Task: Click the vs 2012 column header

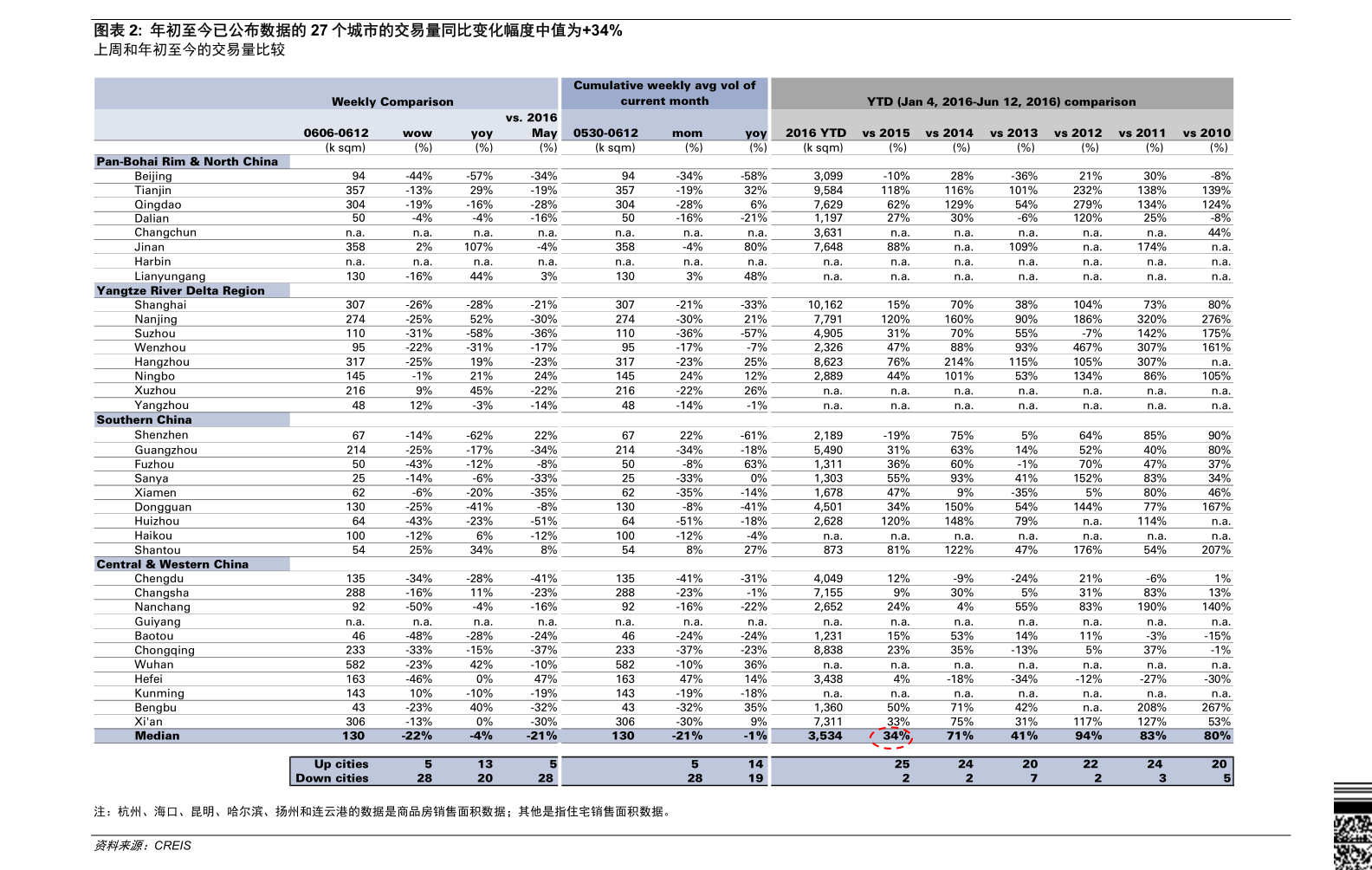Action: [1078, 133]
